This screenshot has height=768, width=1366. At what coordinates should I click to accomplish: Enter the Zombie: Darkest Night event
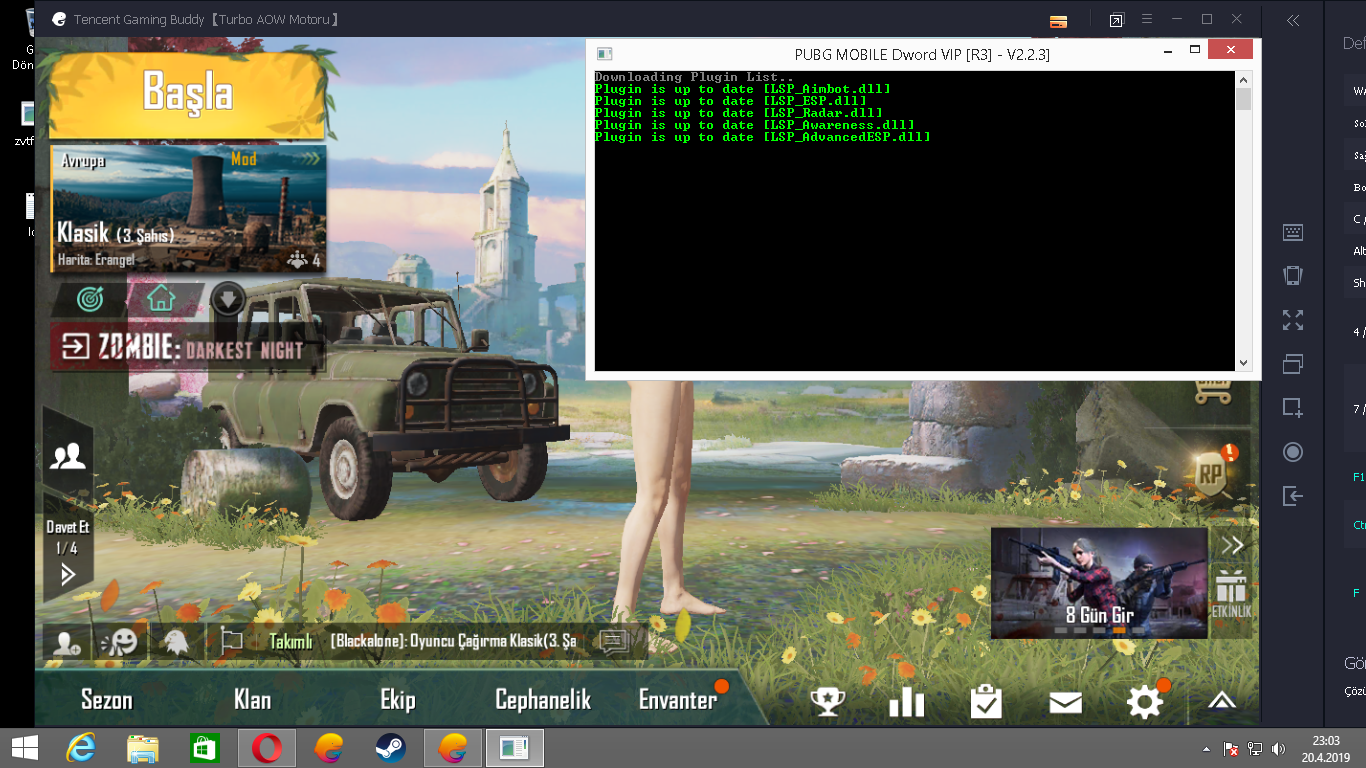tap(188, 347)
